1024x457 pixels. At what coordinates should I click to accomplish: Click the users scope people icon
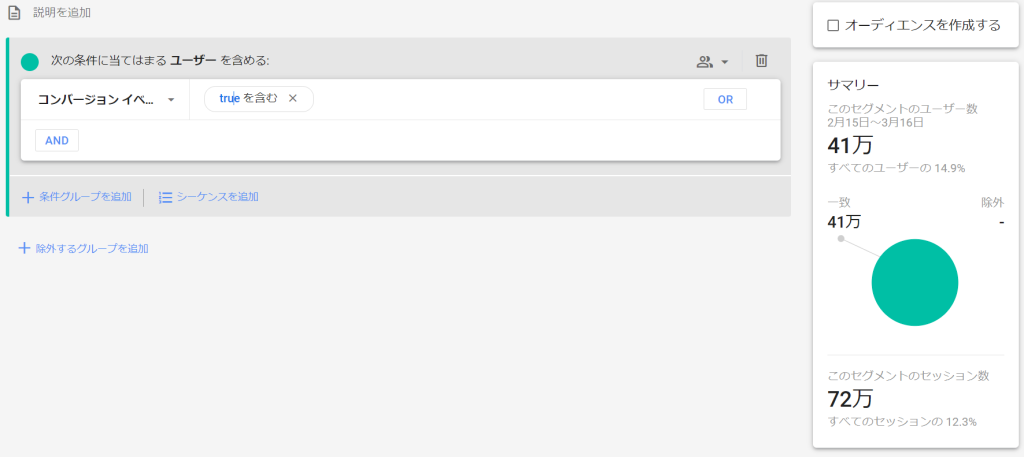(x=704, y=61)
